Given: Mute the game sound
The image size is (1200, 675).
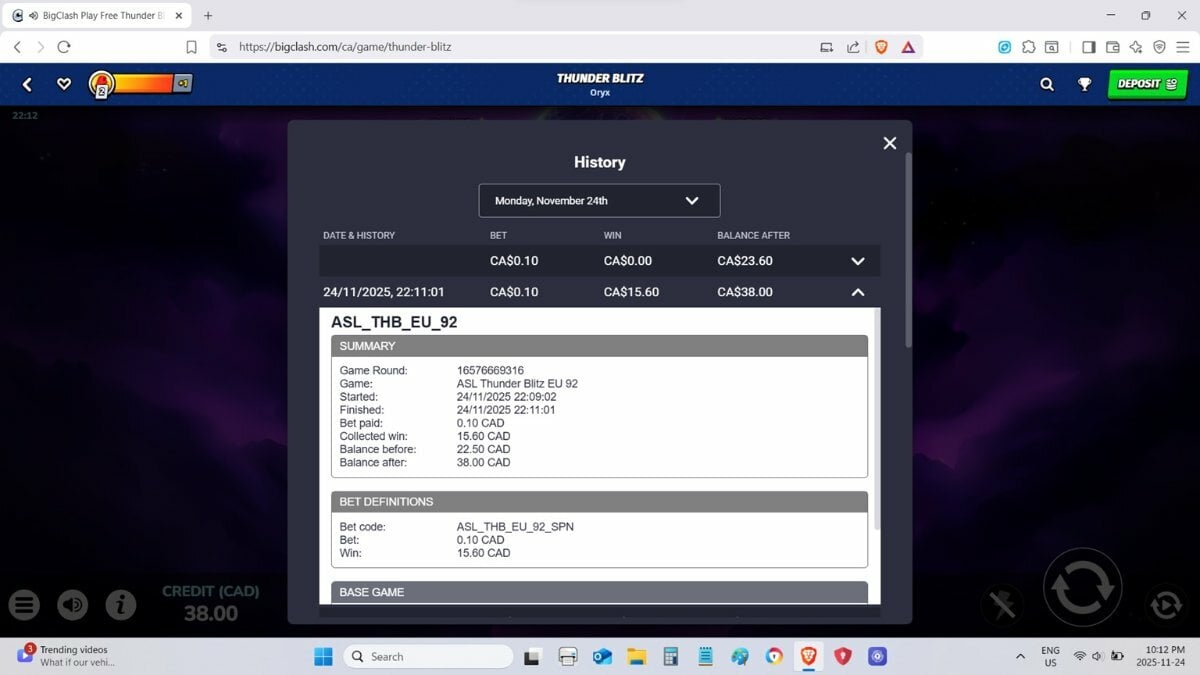Looking at the screenshot, I should tap(72, 604).
